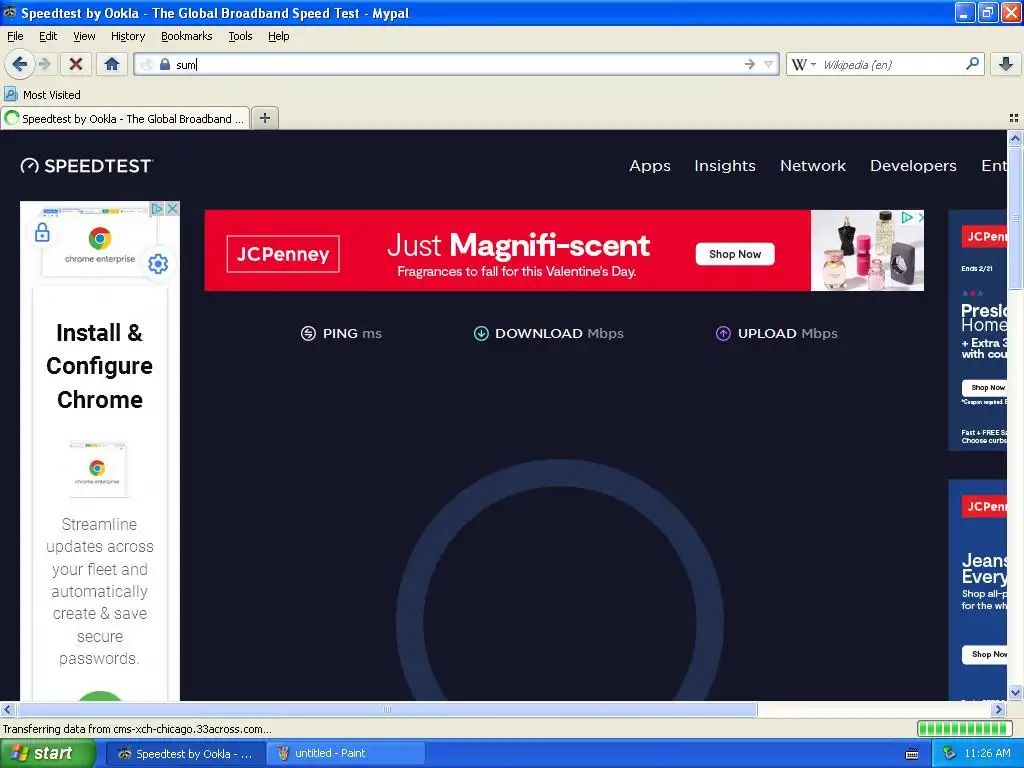Click the 'UPLOAD Mbps' label
The image size is (1024, 768).
[788, 334]
